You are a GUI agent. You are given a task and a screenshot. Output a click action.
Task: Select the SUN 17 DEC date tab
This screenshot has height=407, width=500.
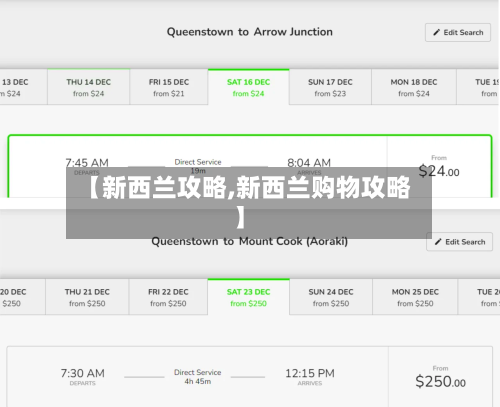point(330,87)
